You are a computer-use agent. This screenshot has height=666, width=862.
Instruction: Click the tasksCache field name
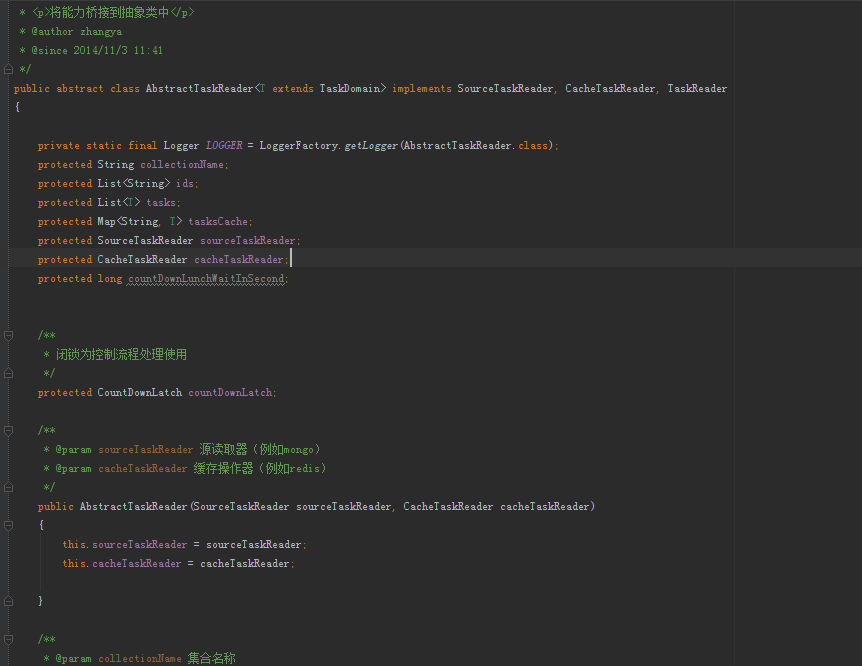218,222
